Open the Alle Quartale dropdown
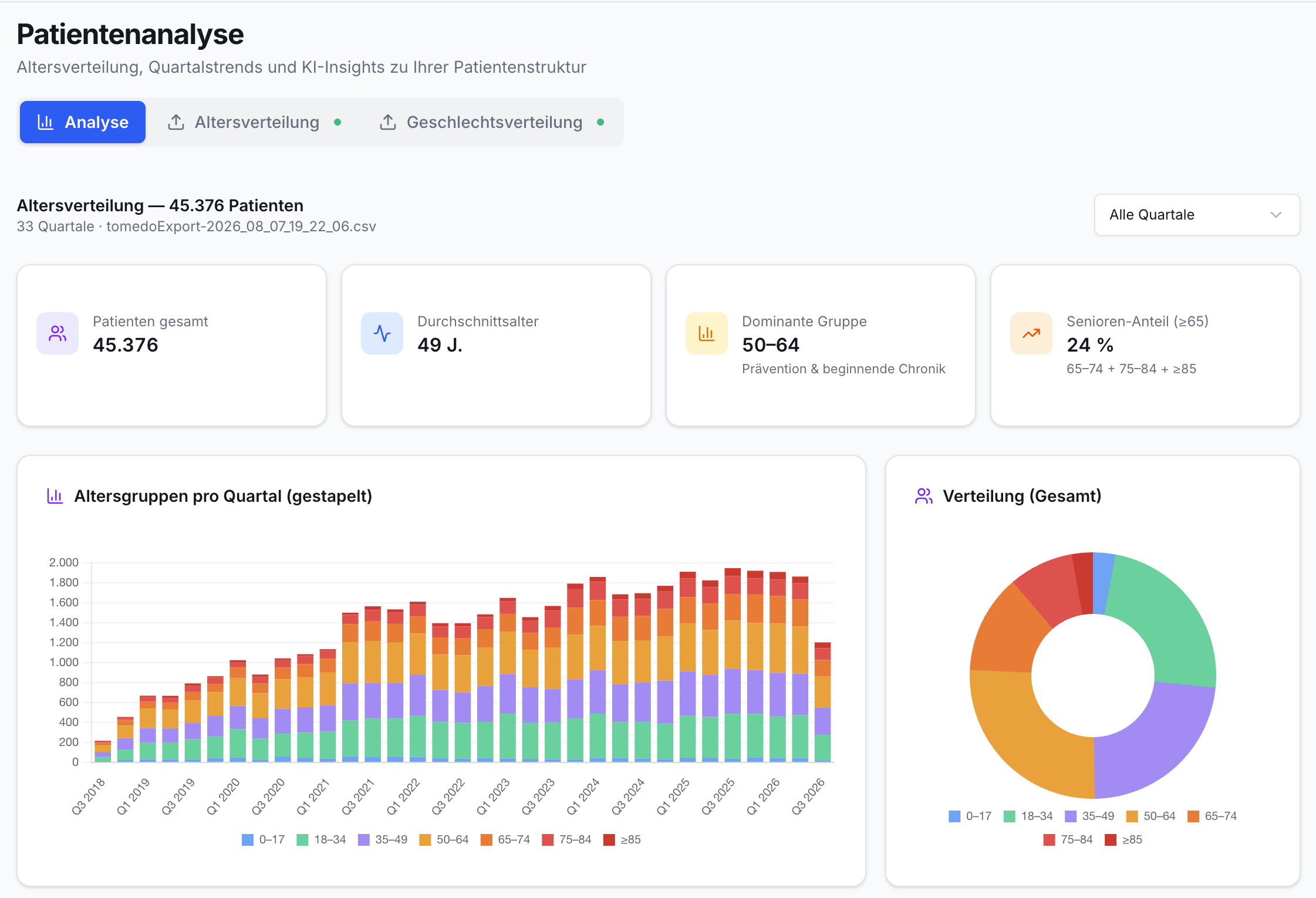The image size is (1316, 898). [1197, 215]
